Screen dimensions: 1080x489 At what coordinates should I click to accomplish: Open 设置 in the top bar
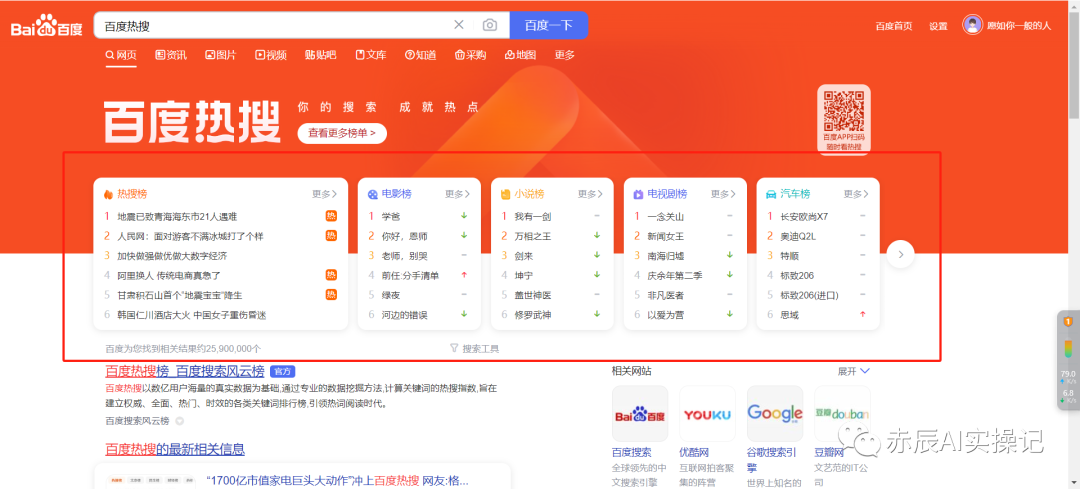tap(938, 26)
